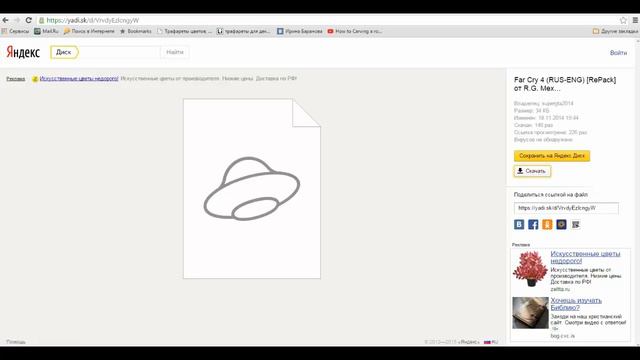Open the Ирина Баранова bookmark

pyautogui.click(x=300, y=31)
